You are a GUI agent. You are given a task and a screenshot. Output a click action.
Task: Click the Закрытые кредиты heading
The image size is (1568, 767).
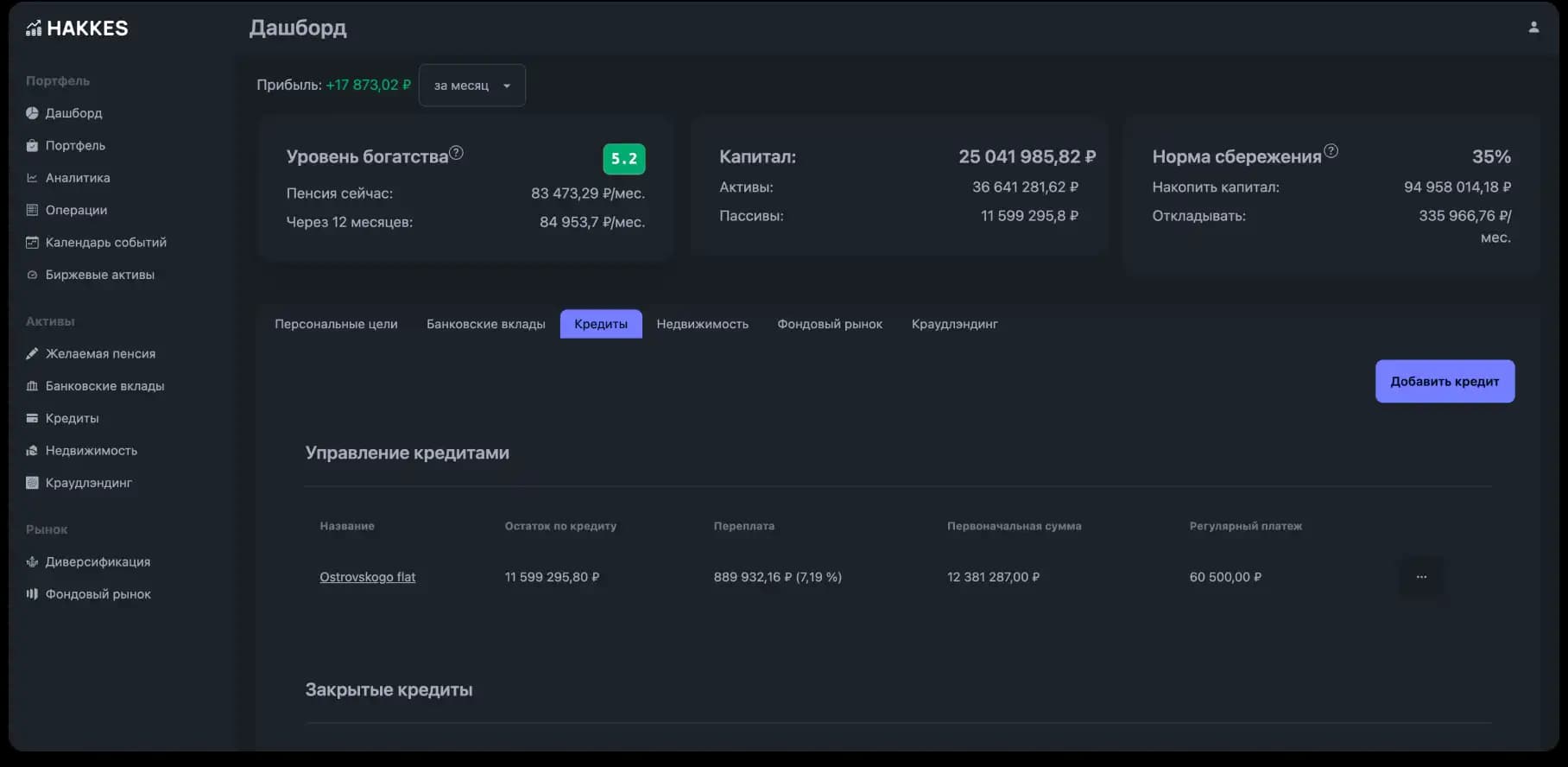pyautogui.click(x=389, y=689)
